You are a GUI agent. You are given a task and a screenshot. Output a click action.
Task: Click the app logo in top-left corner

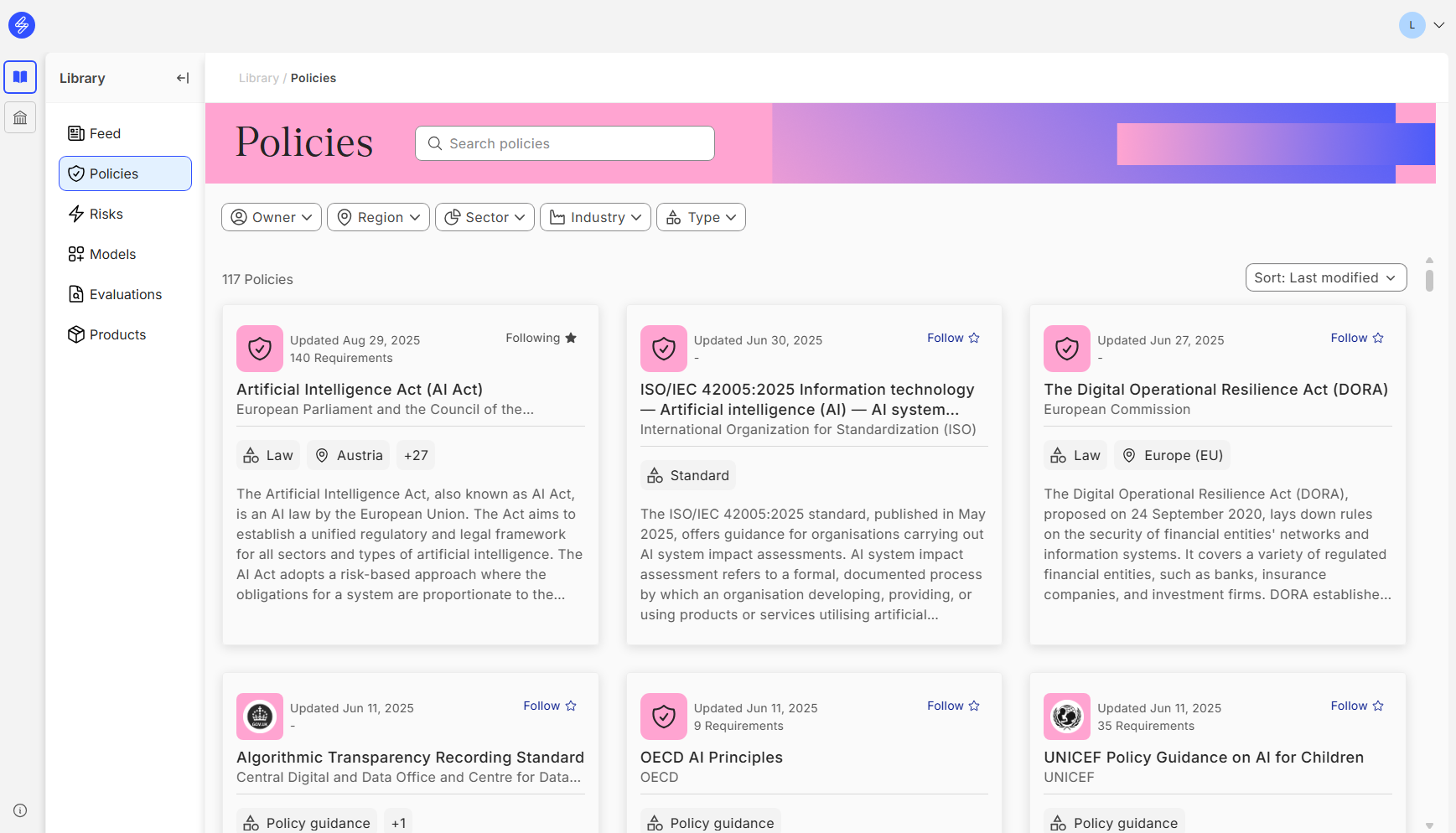(x=22, y=25)
